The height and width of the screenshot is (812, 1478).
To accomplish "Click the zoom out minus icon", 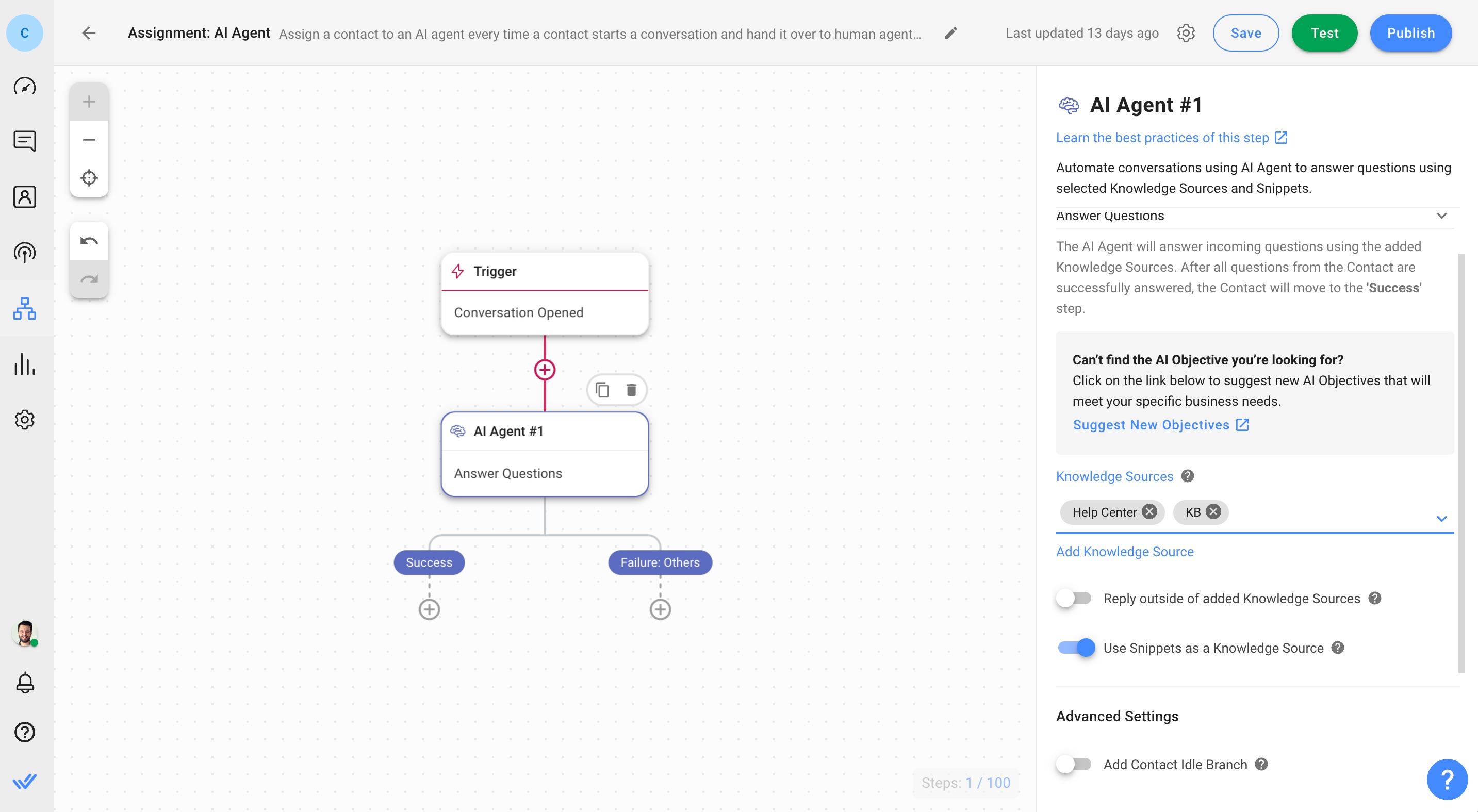I will (x=89, y=140).
